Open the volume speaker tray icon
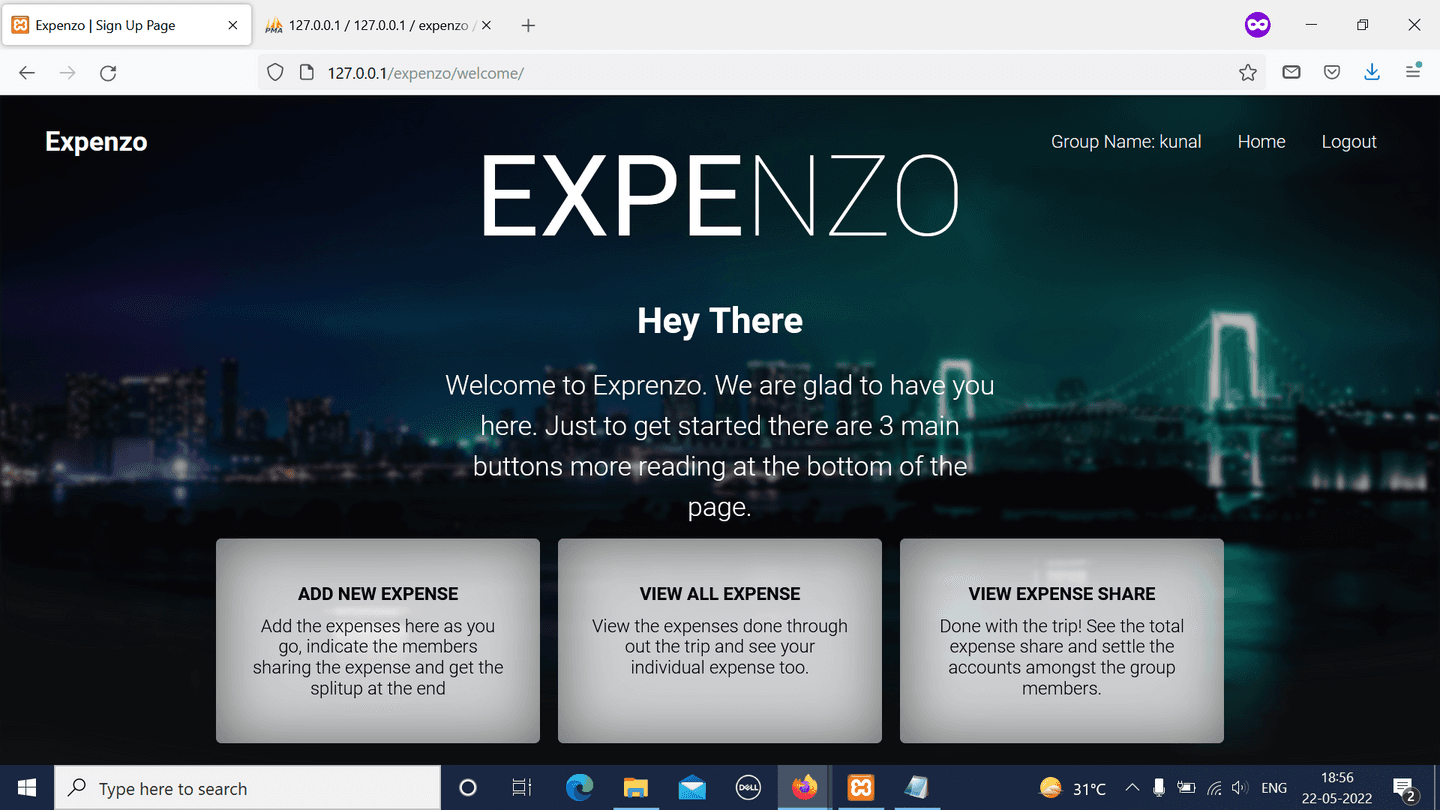This screenshot has width=1440, height=810. point(1241,788)
